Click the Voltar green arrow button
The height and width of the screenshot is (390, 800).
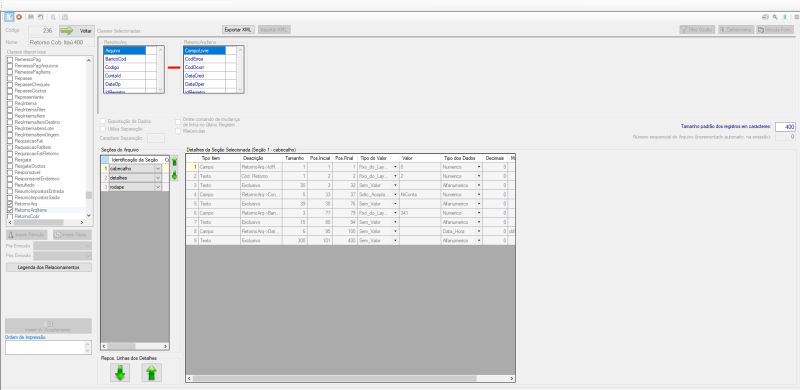(x=77, y=31)
